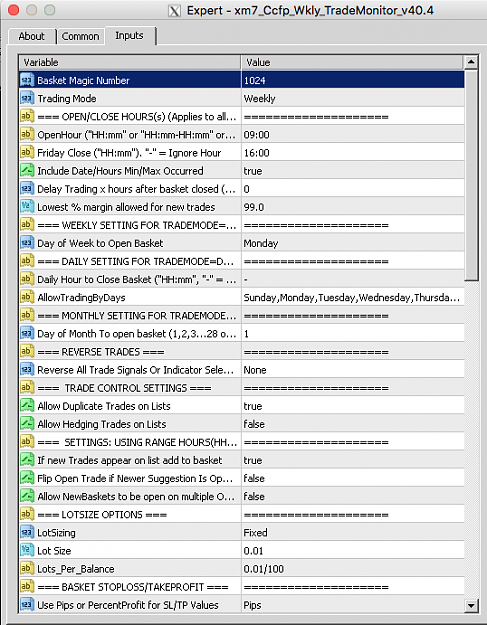The image size is (487, 625).
Task: Click the integer icon beside LotSizing
Action: (x=27, y=532)
